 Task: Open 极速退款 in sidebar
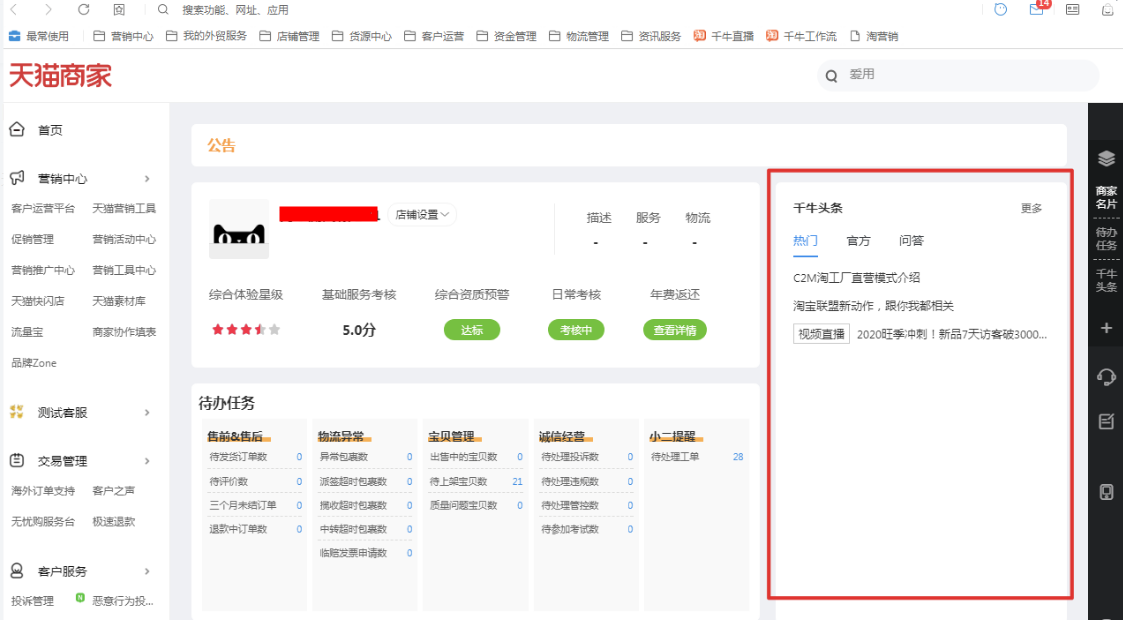(x=113, y=521)
